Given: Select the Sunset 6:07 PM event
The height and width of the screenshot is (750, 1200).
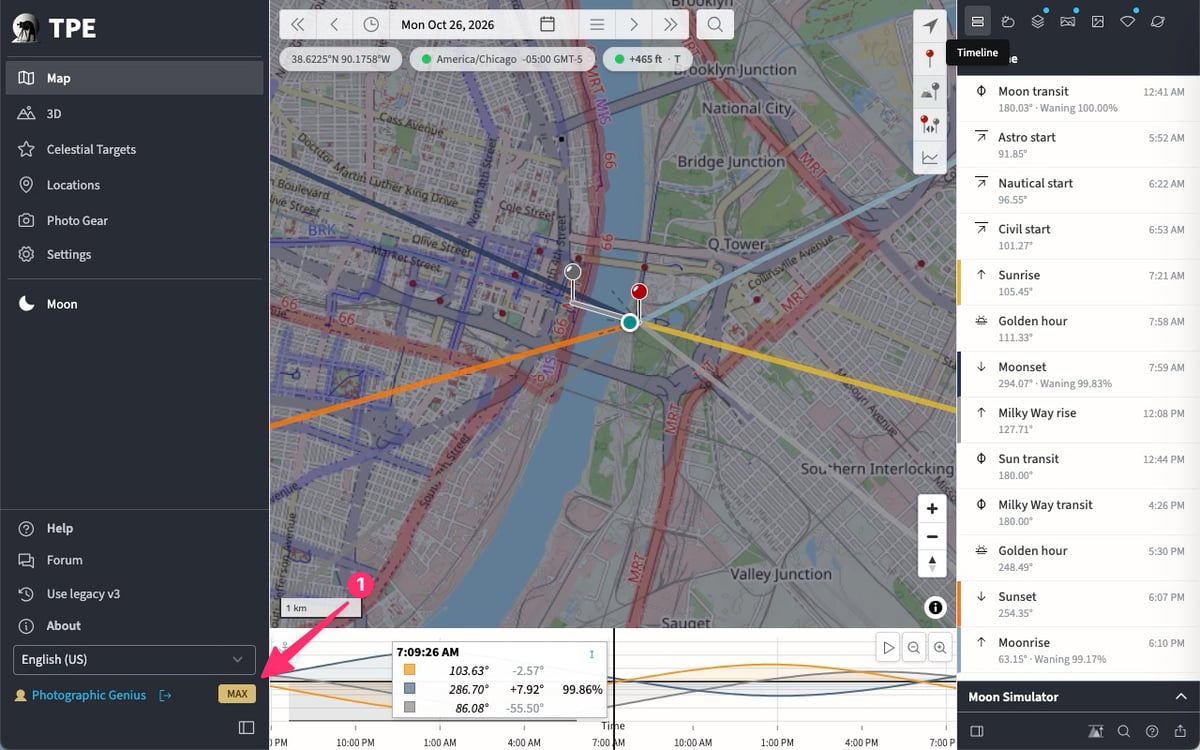Looking at the screenshot, I should tap(1079, 604).
